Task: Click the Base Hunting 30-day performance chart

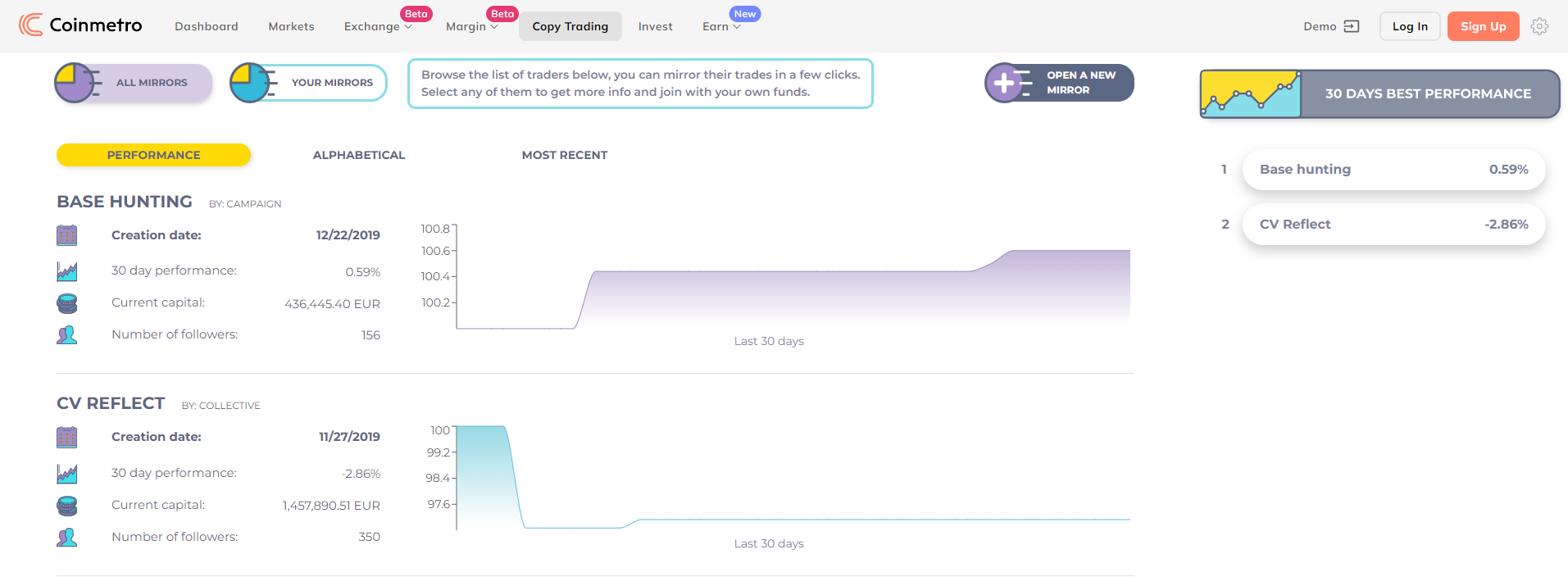Action: 793,277
